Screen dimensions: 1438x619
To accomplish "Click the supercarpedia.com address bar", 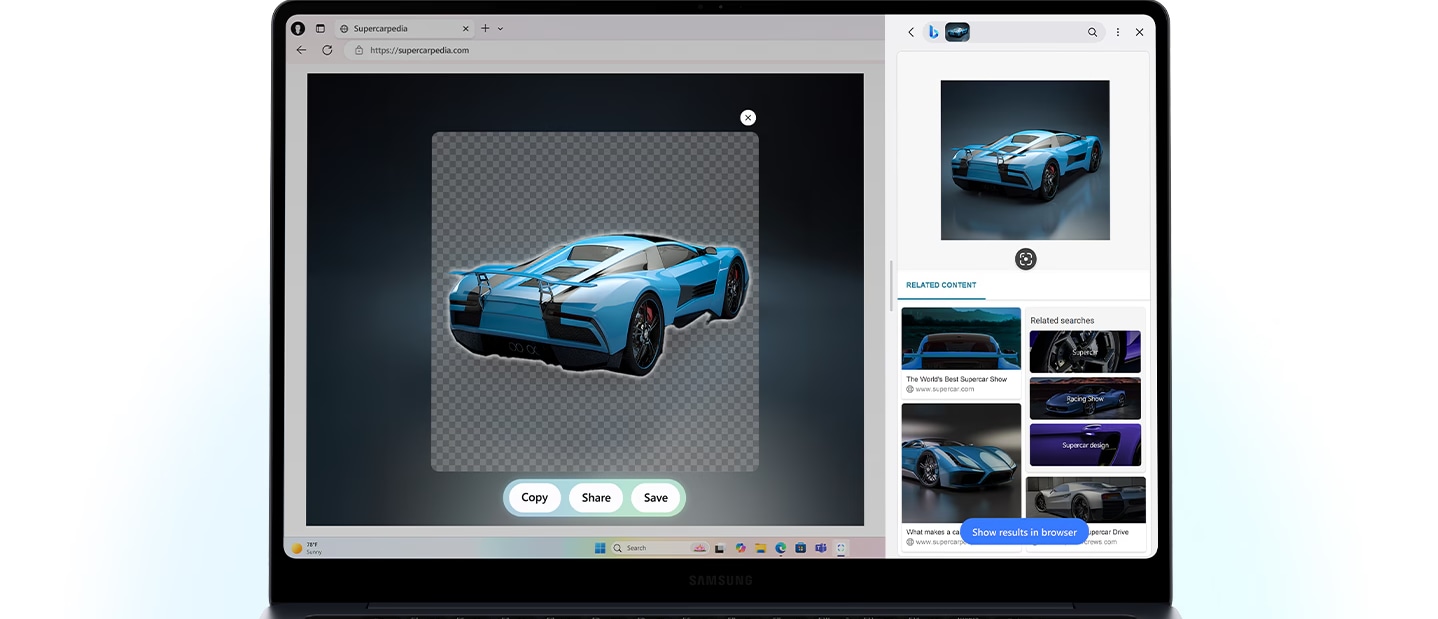I will pos(612,50).
